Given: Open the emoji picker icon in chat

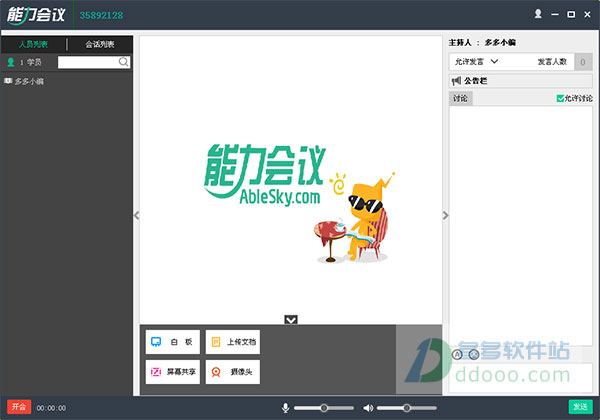Looking at the screenshot, I should 474,355.
